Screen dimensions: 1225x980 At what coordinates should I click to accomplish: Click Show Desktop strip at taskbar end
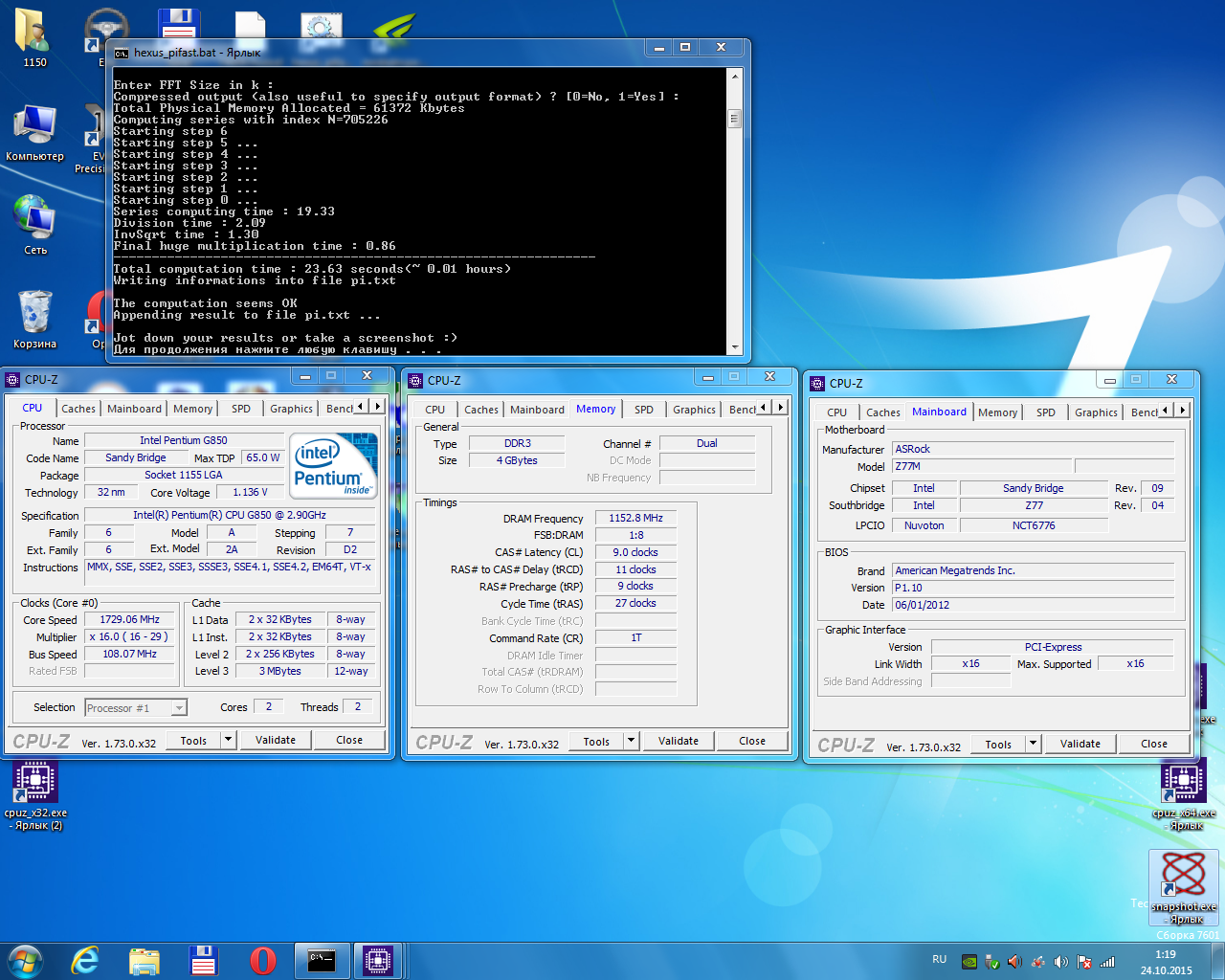[1218, 962]
